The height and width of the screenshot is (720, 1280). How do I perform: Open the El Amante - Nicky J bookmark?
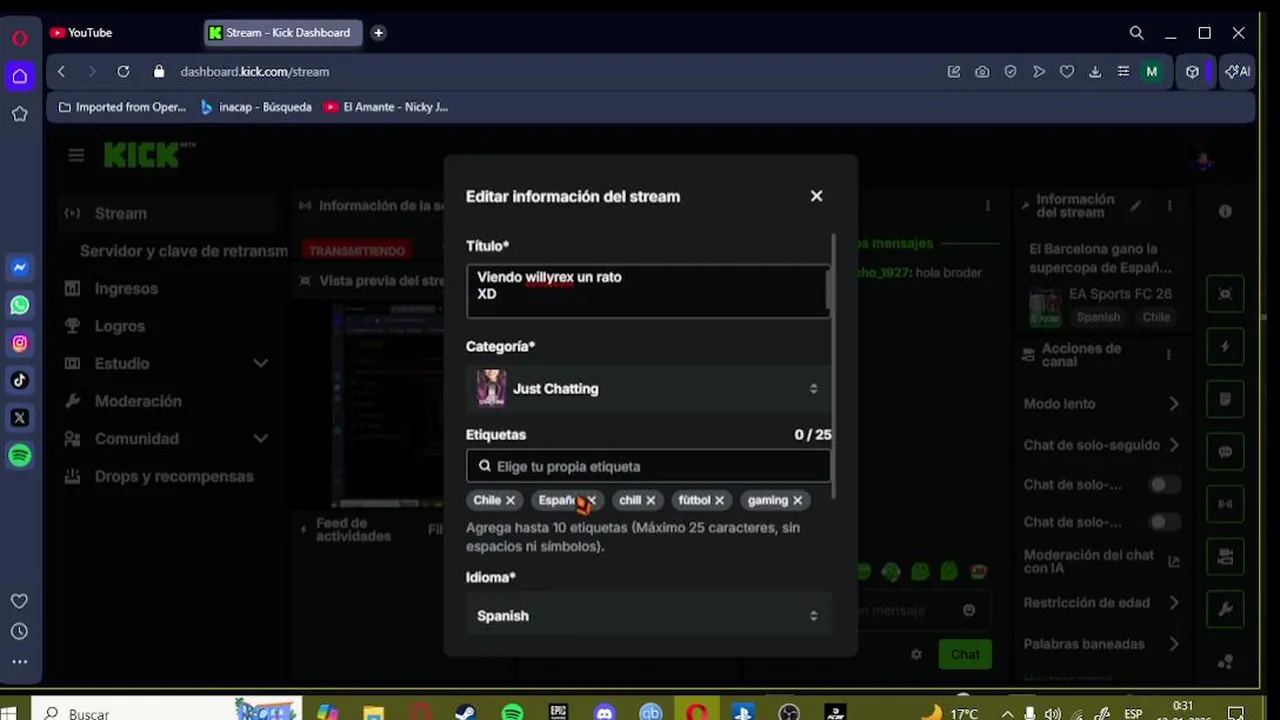click(386, 107)
